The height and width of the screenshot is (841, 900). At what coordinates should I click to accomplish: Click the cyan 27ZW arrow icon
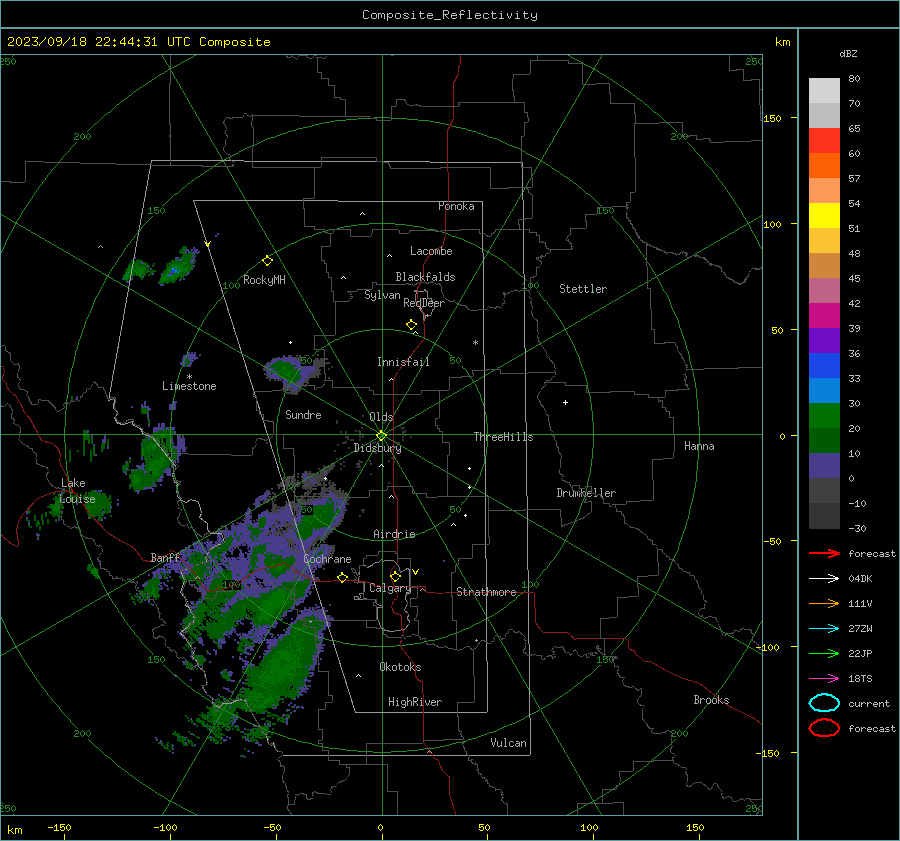pyautogui.click(x=824, y=629)
